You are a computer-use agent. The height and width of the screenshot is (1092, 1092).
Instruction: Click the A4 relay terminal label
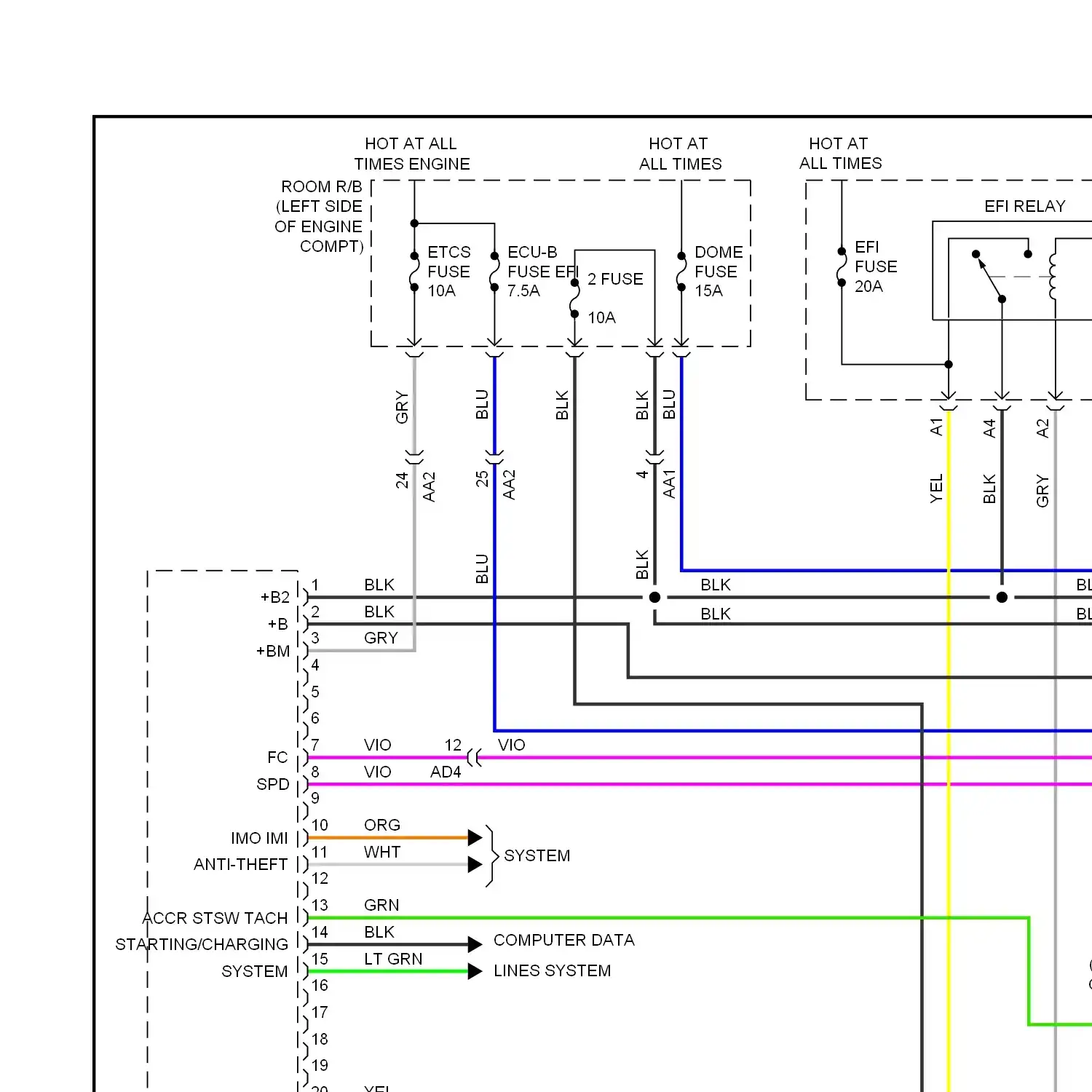point(989,428)
